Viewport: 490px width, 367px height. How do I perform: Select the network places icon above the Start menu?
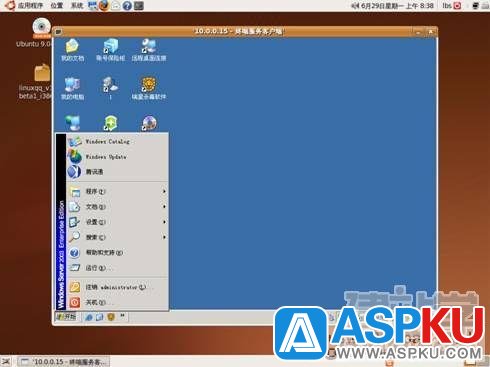click(x=72, y=123)
